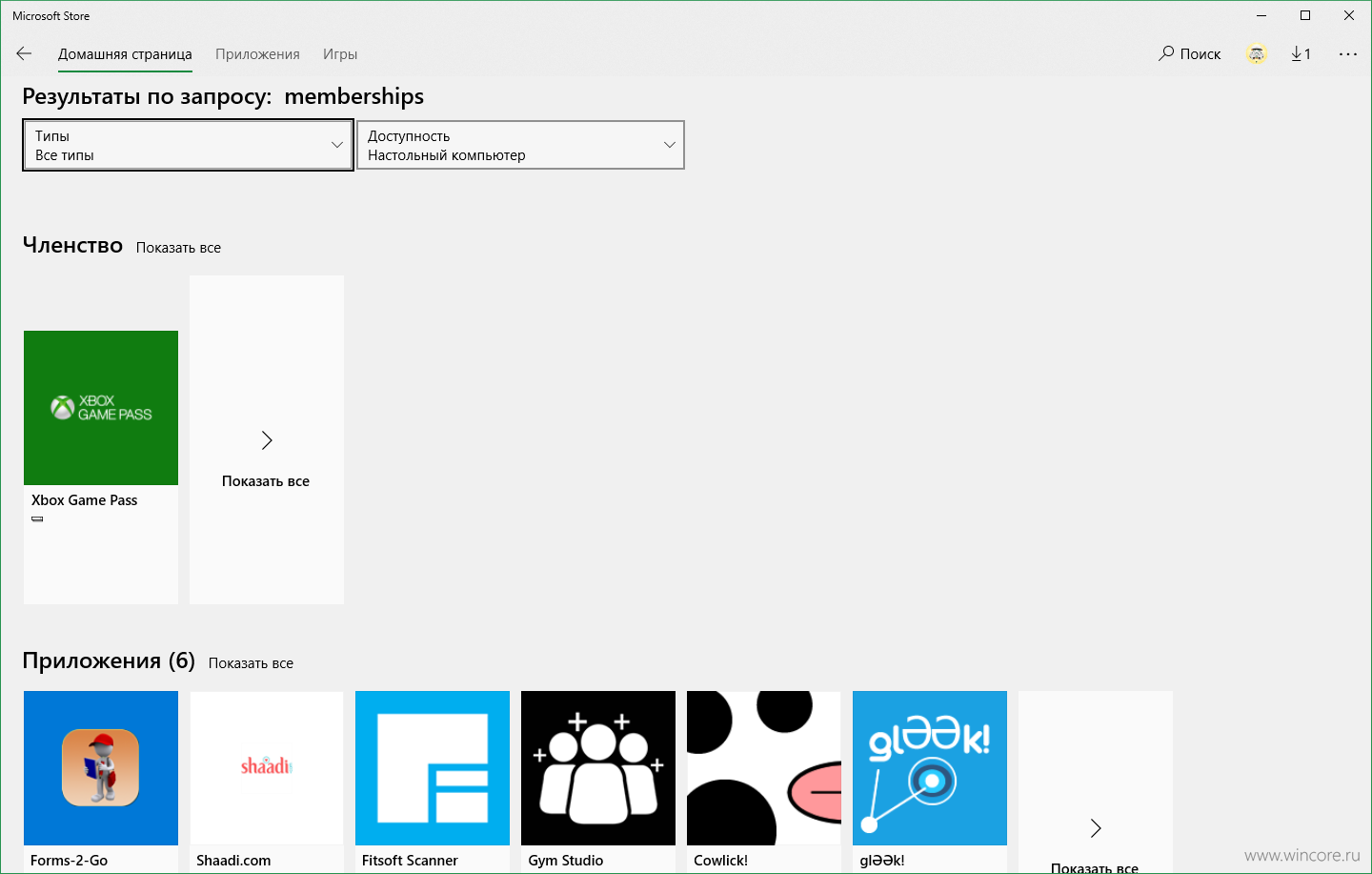Open the glƏƏk! app icon
1372x874 pixels.
click(930, 768)
